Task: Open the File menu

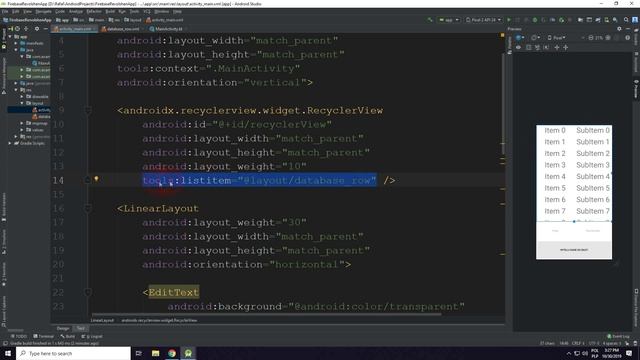Action: [5, 11]
